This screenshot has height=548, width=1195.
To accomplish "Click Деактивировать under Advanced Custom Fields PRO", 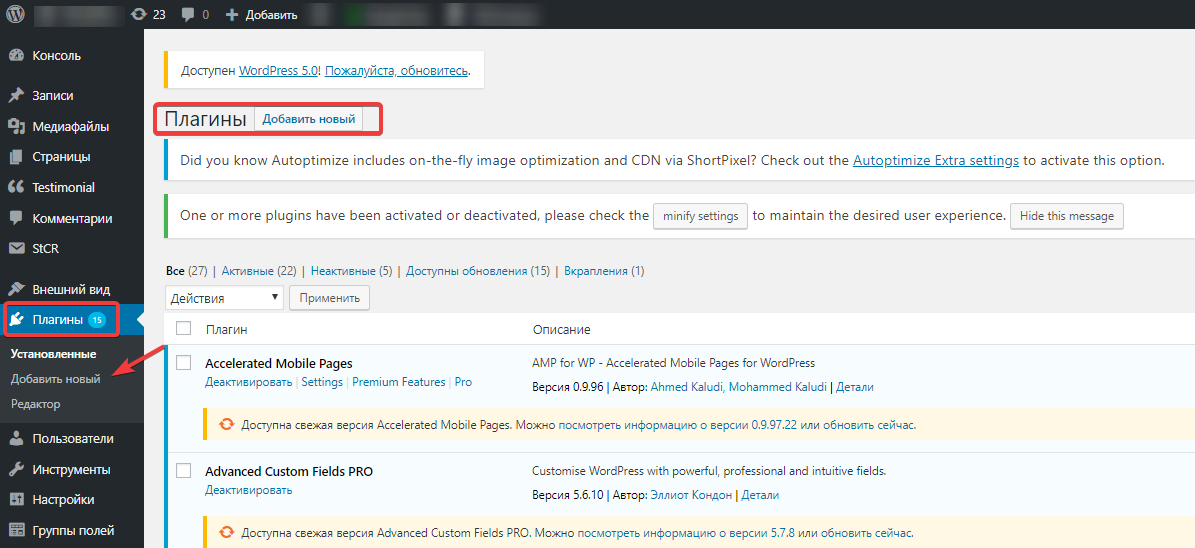I will 248,490.
